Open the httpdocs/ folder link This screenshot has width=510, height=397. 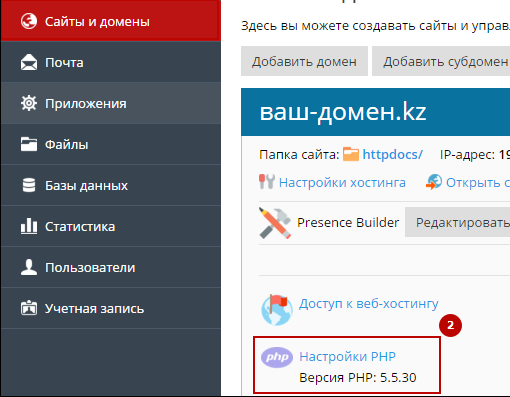393,155
